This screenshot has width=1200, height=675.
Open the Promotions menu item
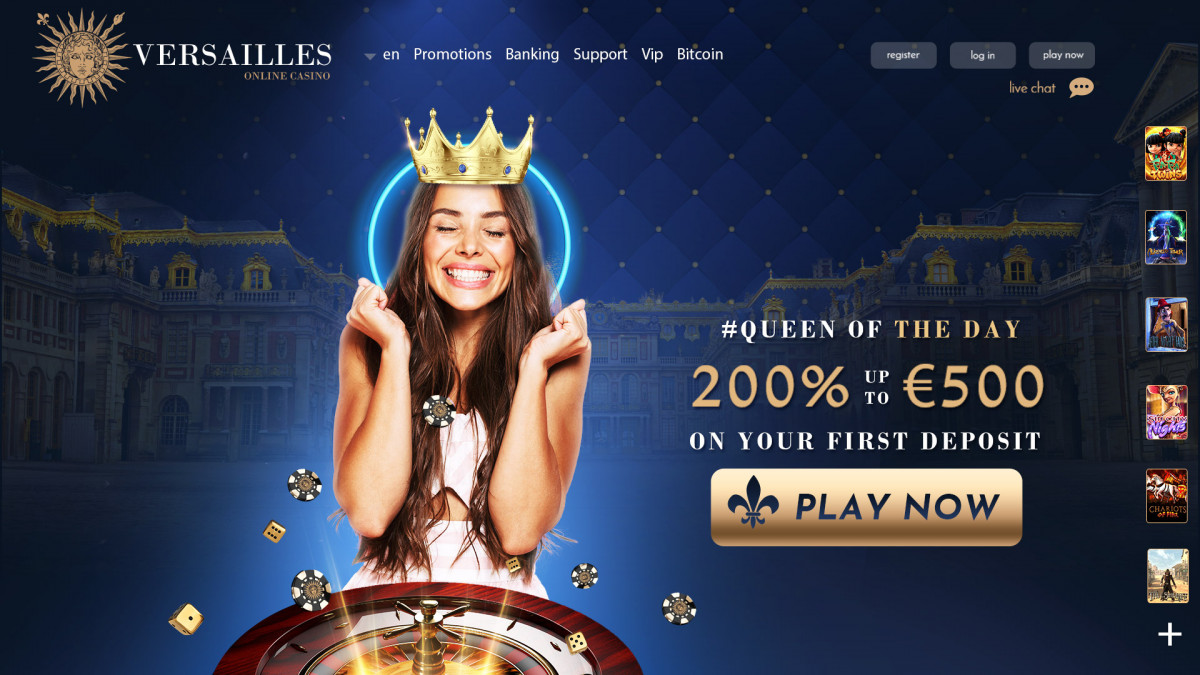point(452,54)
